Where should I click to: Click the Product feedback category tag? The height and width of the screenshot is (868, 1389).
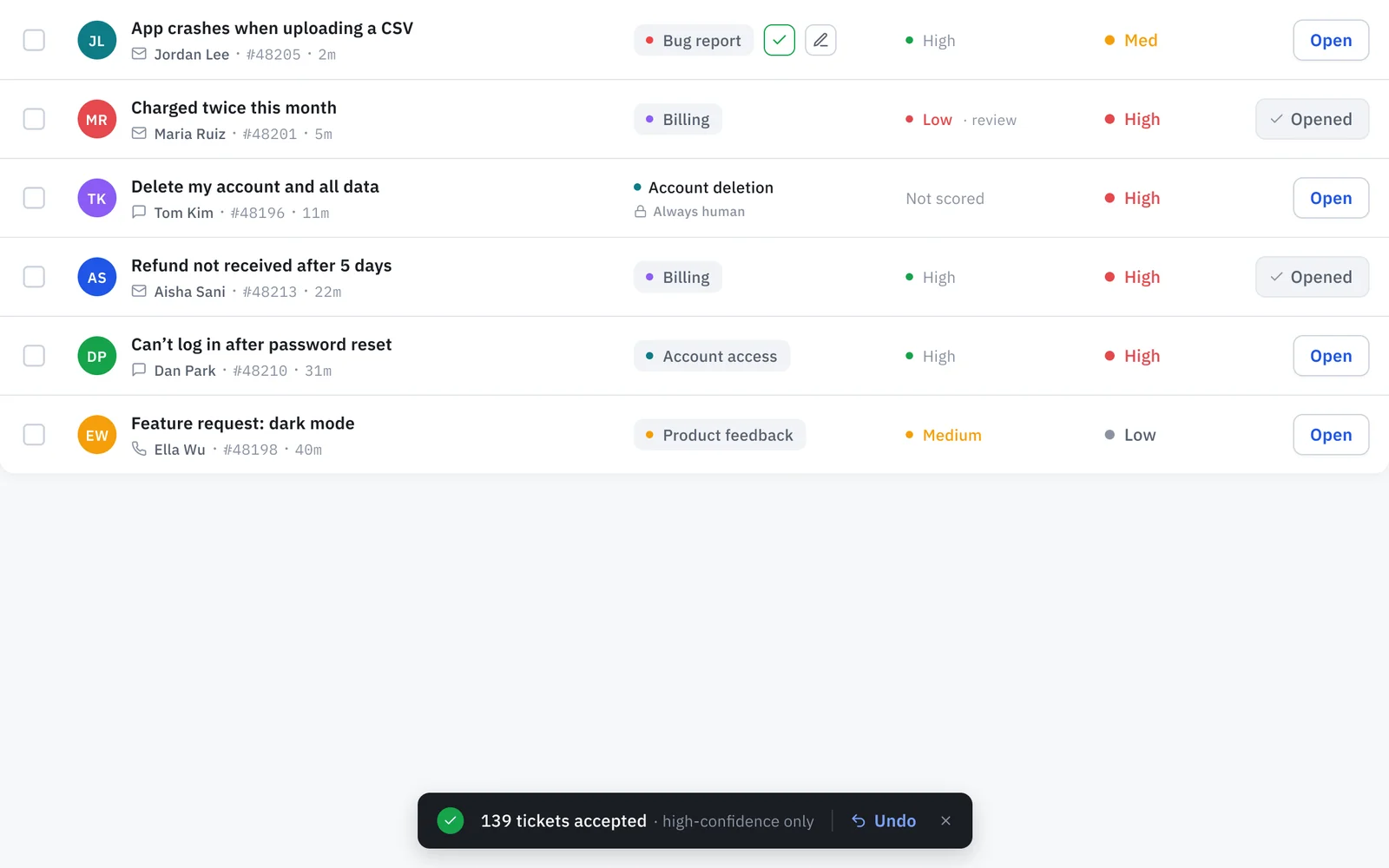point(720,435)
